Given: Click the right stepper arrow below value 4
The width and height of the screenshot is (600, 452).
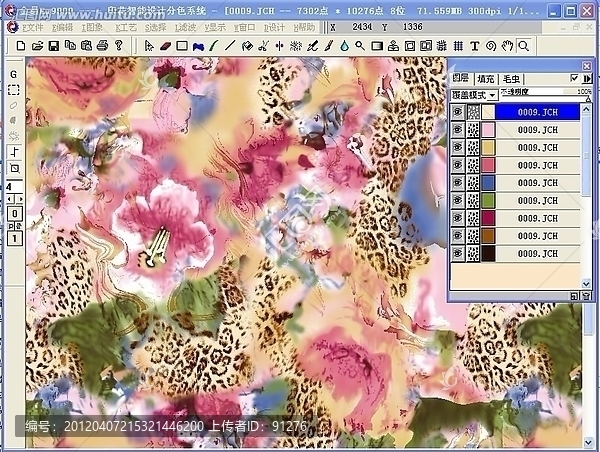Looking at the screenshot, I should (20, 199).
